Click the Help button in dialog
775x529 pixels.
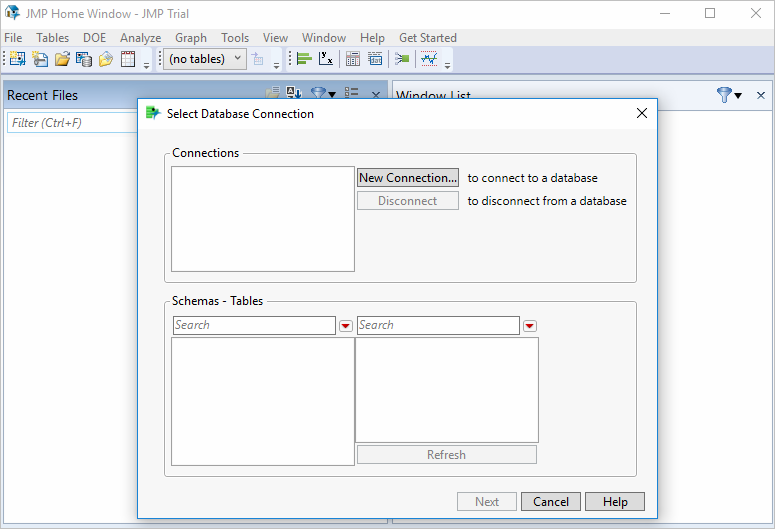615,502
